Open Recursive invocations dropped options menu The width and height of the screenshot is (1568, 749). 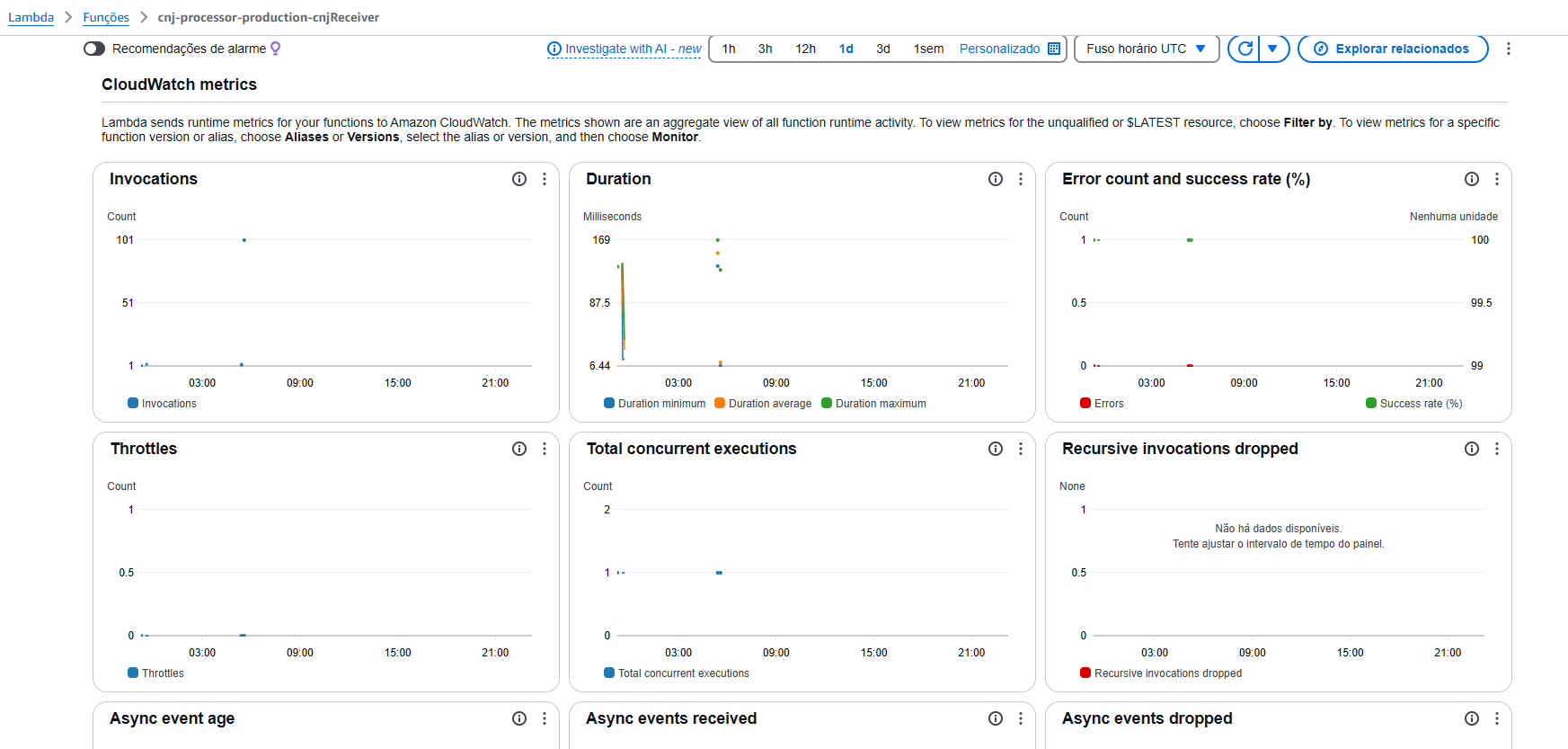[1497, 449]
